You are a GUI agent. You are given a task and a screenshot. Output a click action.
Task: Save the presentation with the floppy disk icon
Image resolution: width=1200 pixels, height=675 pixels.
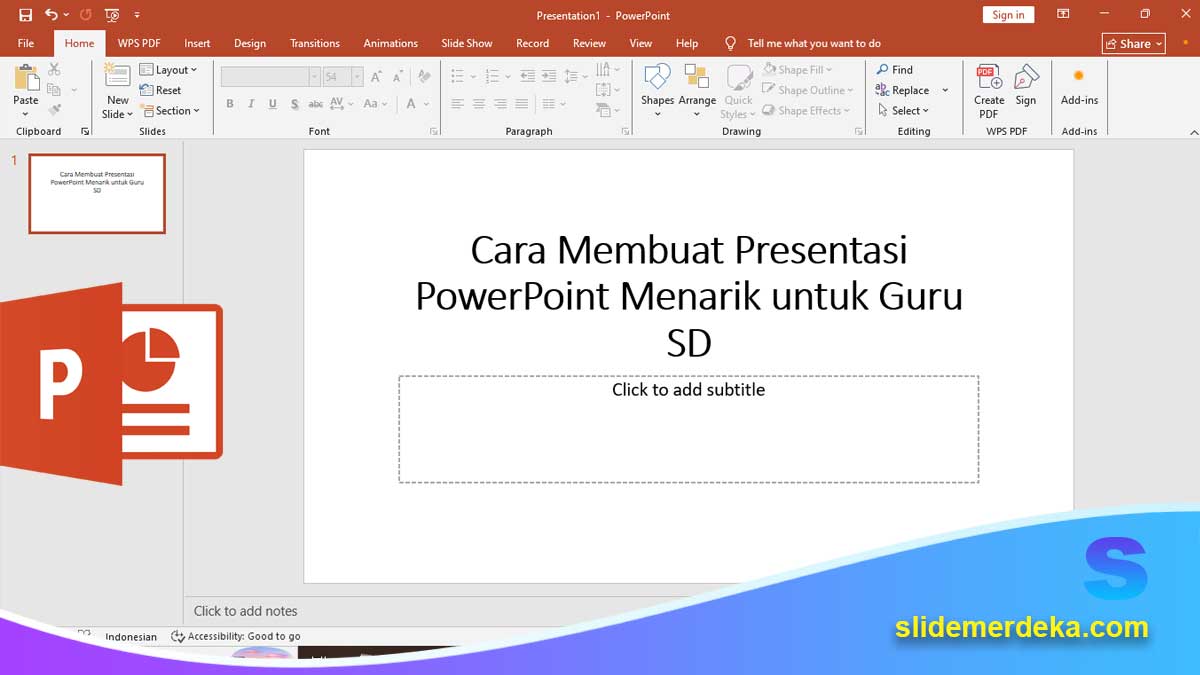tap(25, 15)
